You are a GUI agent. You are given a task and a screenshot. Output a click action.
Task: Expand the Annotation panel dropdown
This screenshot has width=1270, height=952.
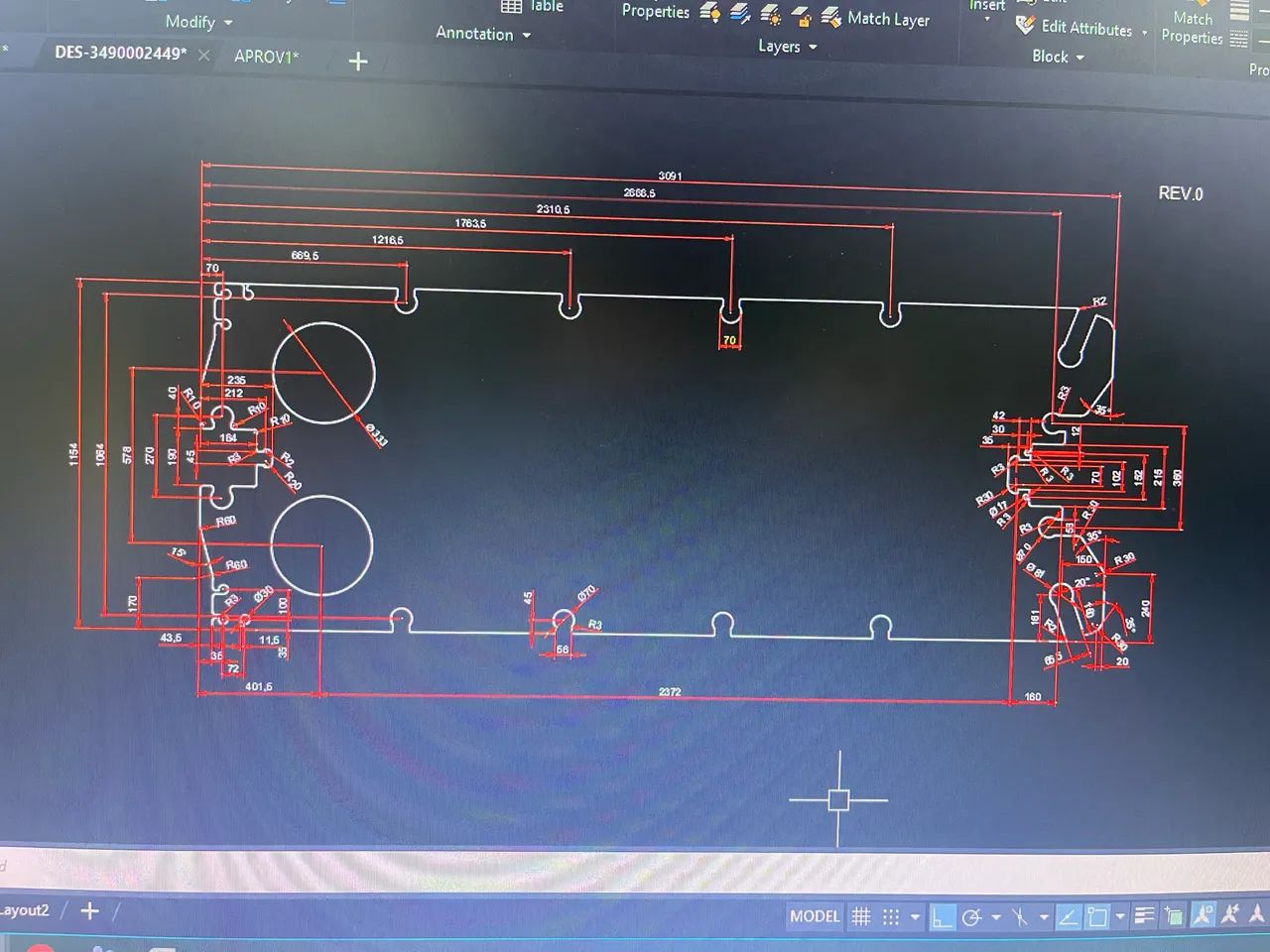coord(483,34)
